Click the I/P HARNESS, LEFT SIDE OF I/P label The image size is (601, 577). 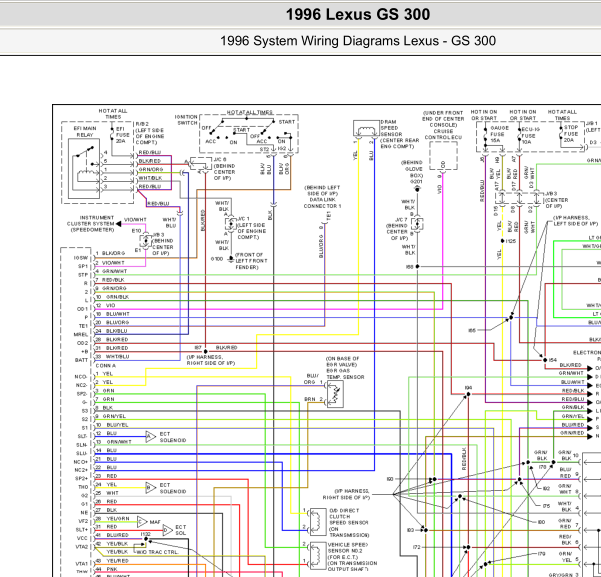tap(576, 220)
